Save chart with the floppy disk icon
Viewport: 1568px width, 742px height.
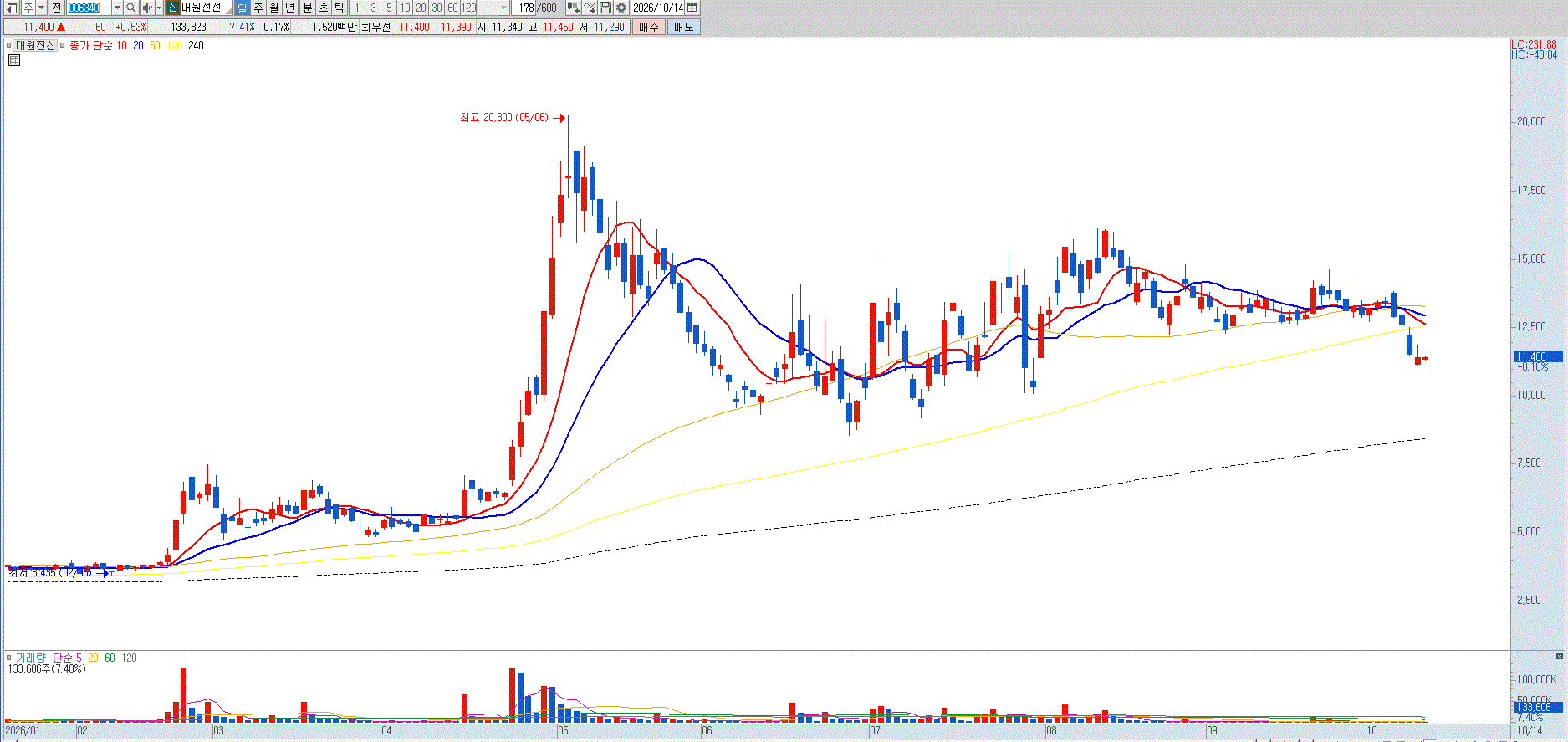pos(605,8)
